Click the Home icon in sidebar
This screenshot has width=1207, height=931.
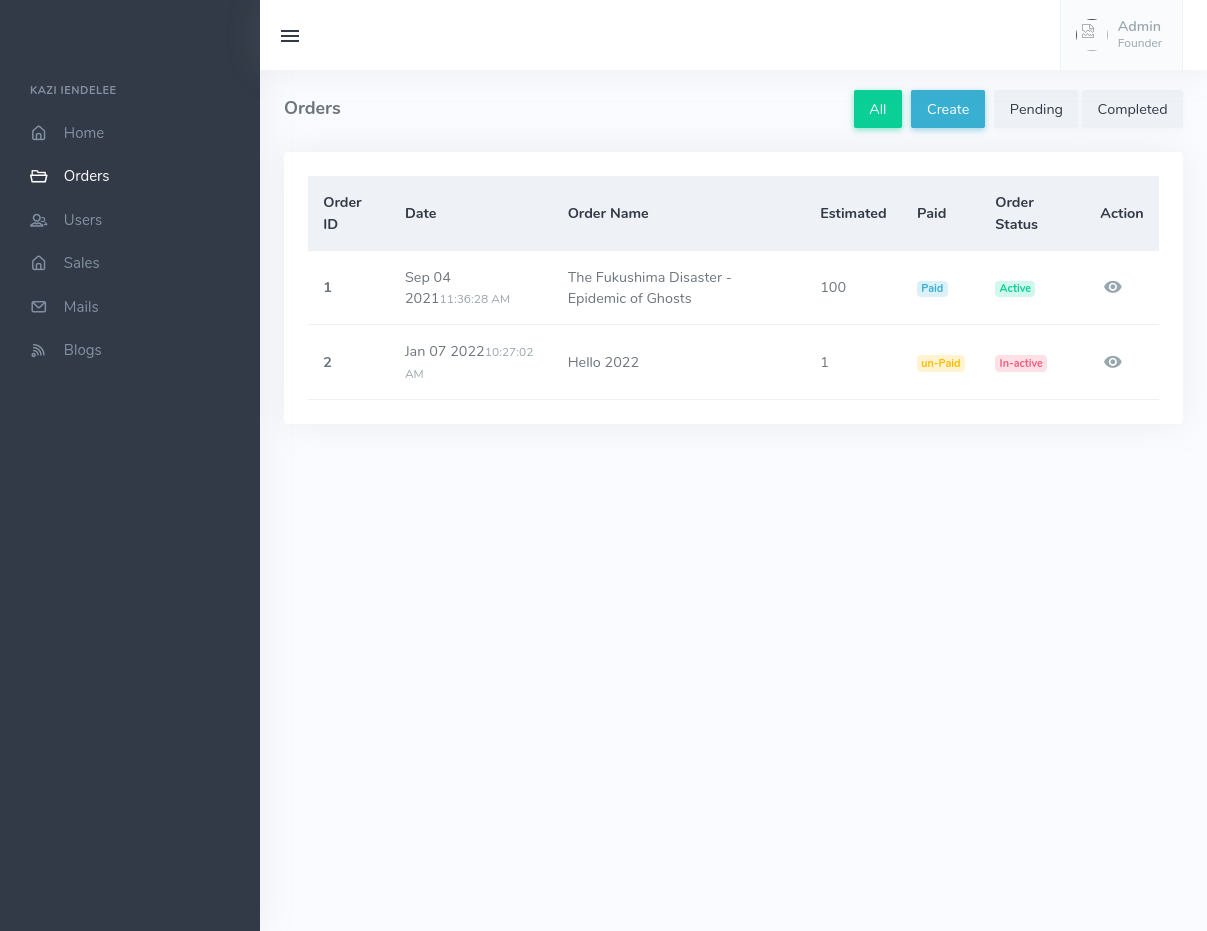tap(39, 133)
